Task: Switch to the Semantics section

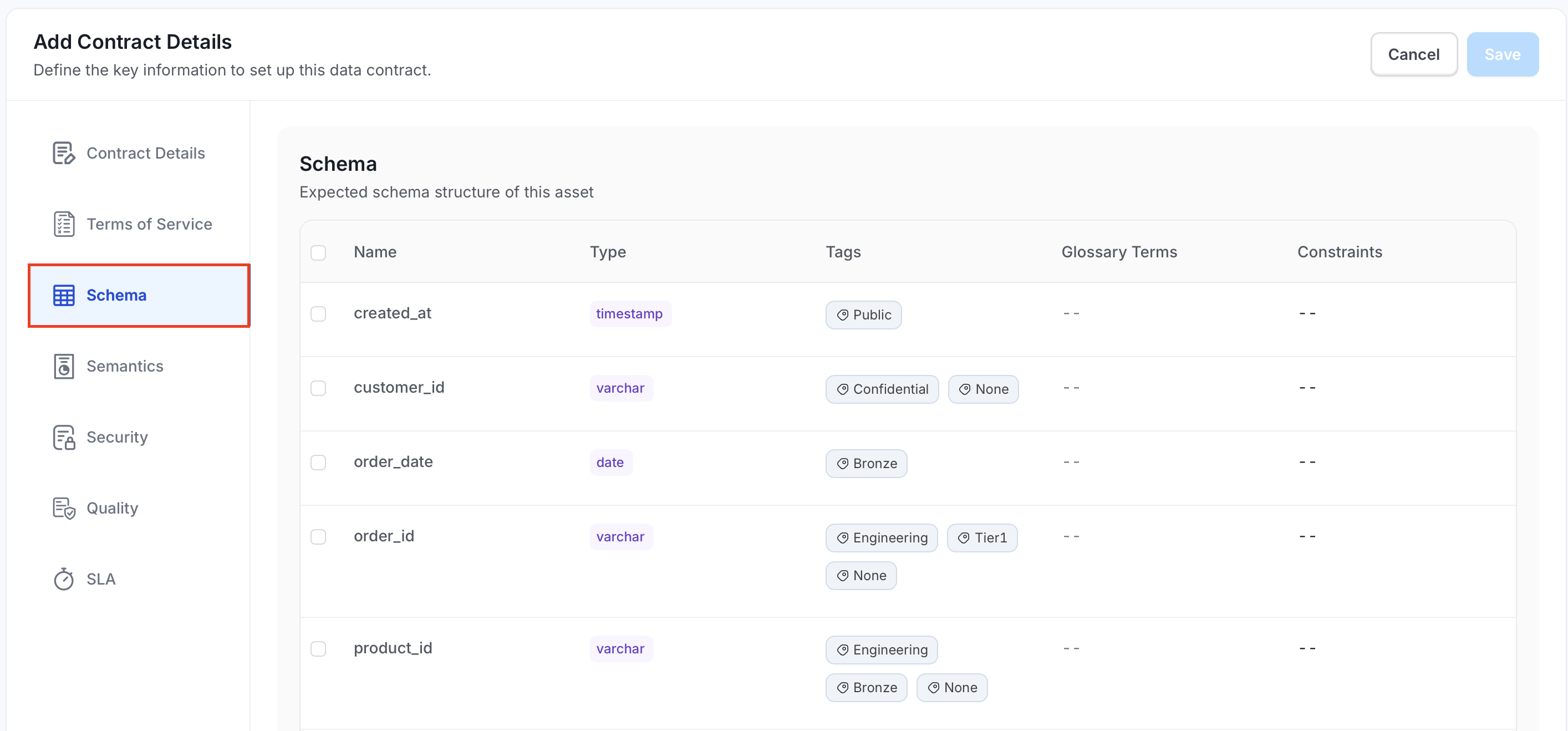Action: pyautogui.click(x=139, y=367)
